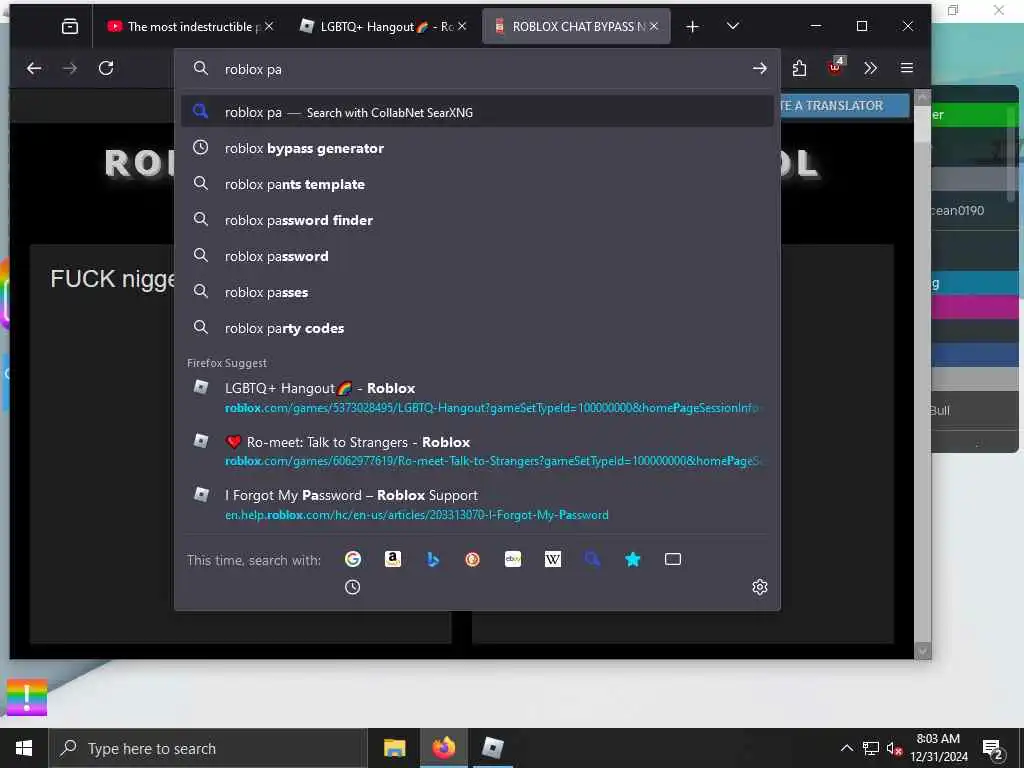This screenshot has height=768, width=1024.
Task: Click into the address bar text 'roblox pa'
Action: [x=253, y=69]
